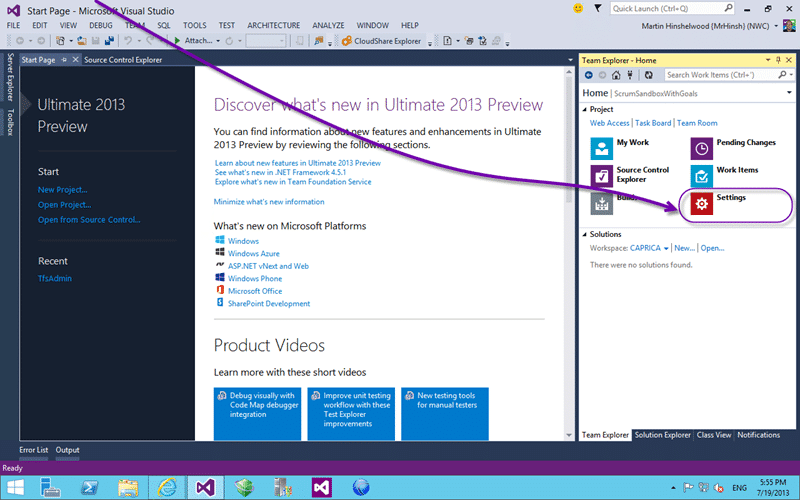Open the Work Items tile
Viewport: 800px width, 500px height.
(724, 176)
